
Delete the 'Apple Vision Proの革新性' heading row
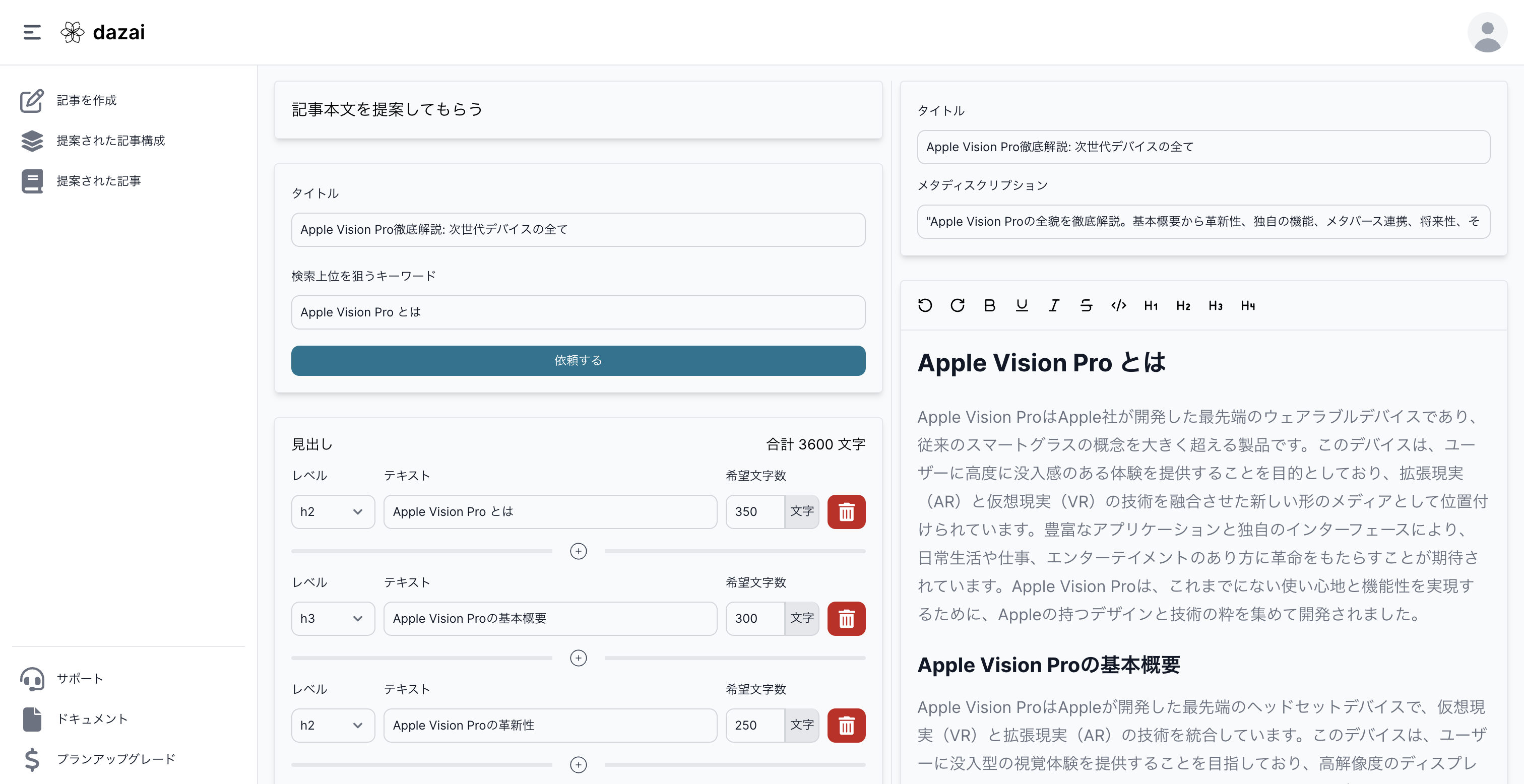pos(846,726)
